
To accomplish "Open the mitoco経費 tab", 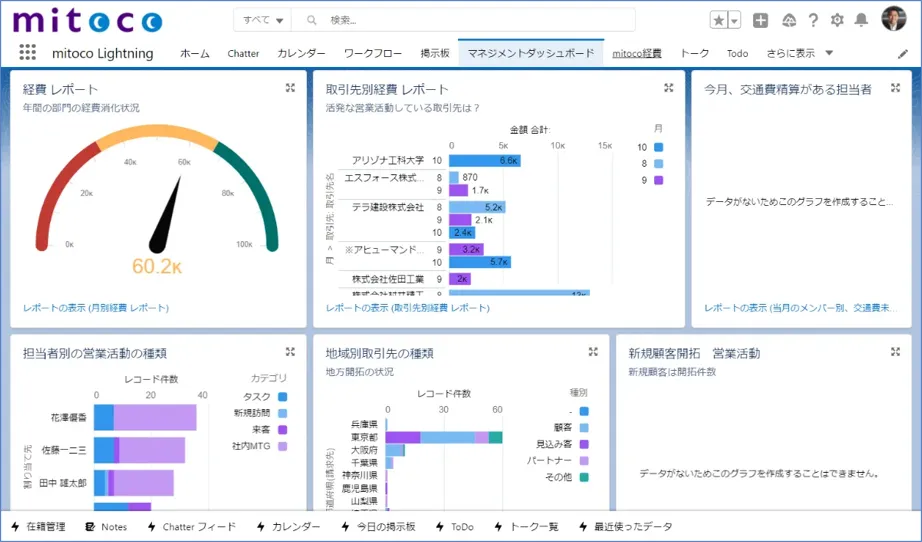I will pyautogui.click(x=637, y=53).
